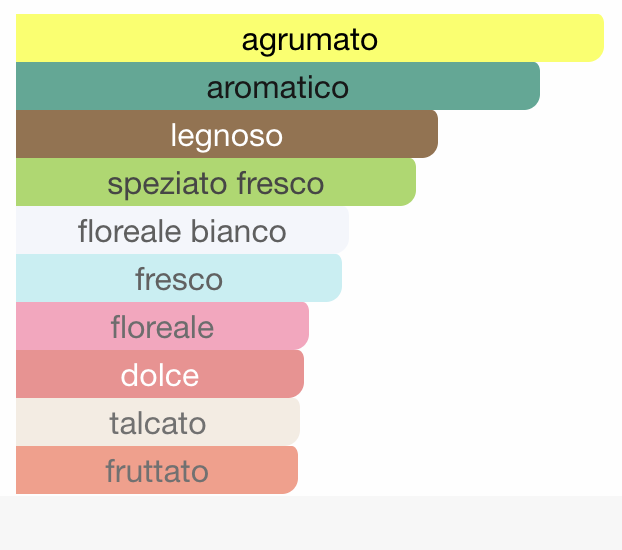Click the dolce text label
This screenshot has height=550, width=622.
point(160,375)
